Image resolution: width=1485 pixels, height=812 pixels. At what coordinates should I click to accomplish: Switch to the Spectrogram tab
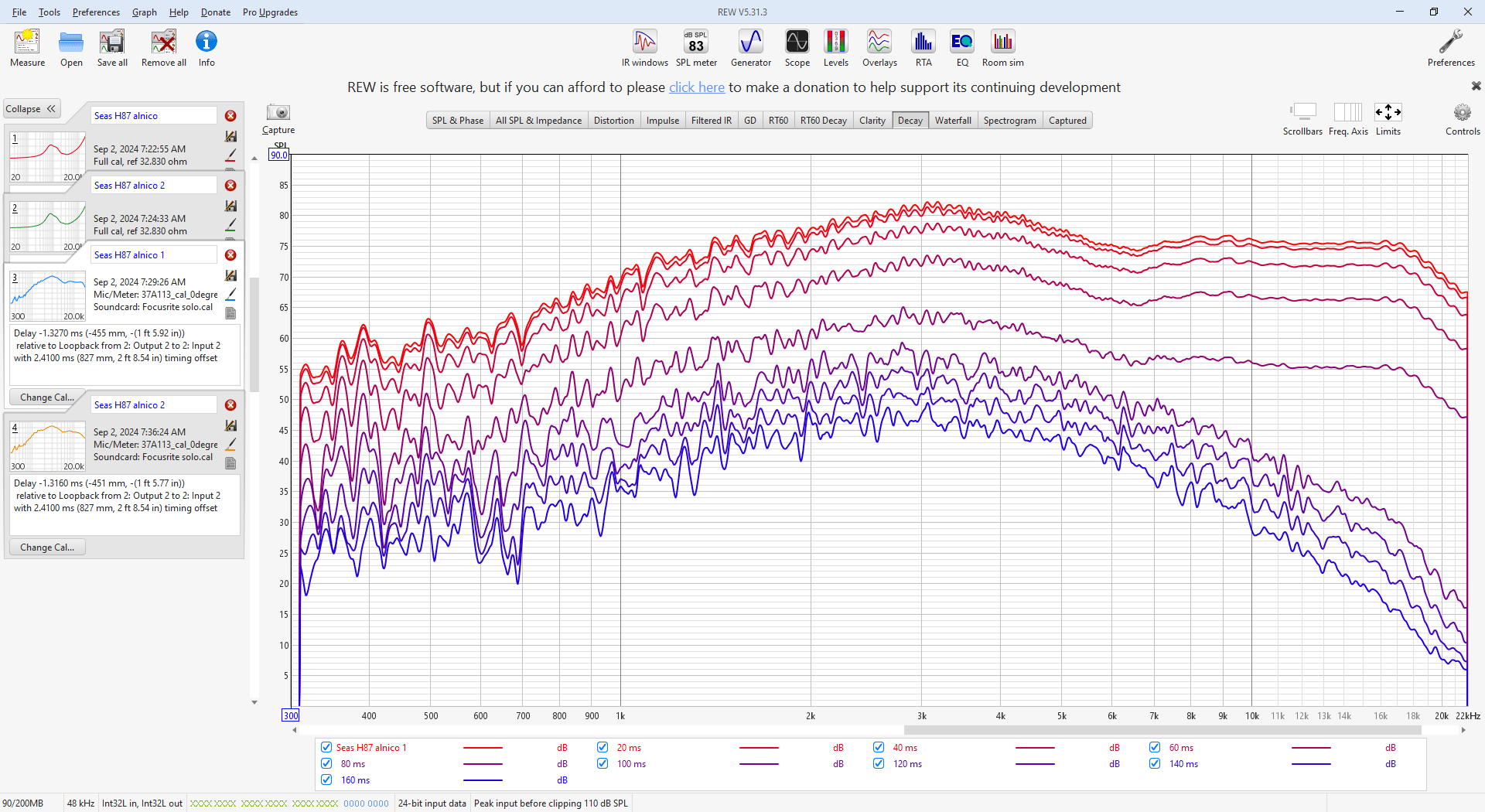[x=1009, y=121]
